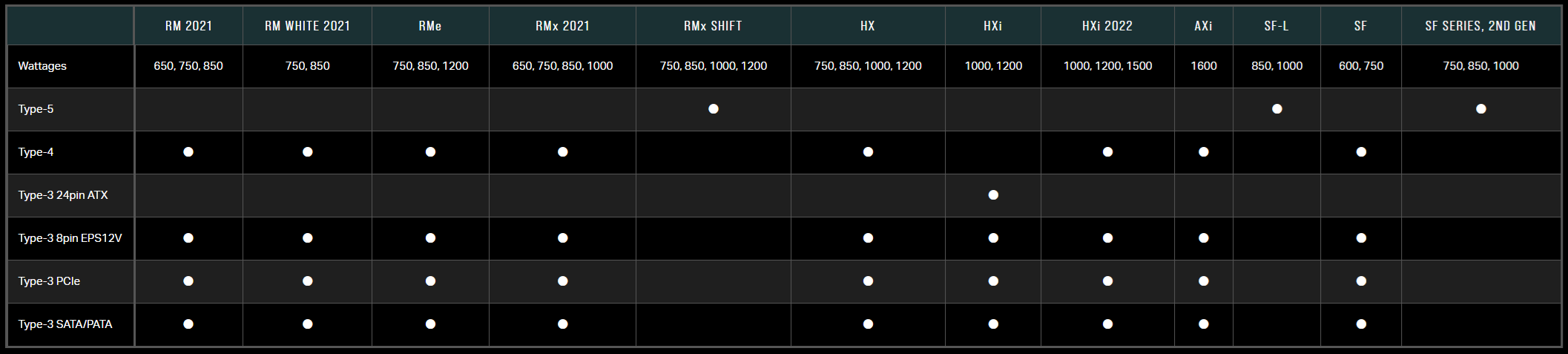Click the HXi 2022 column header
The height and width of the screenshot is (354, 1568).
pyautogui.click(x=1107, y=26)
